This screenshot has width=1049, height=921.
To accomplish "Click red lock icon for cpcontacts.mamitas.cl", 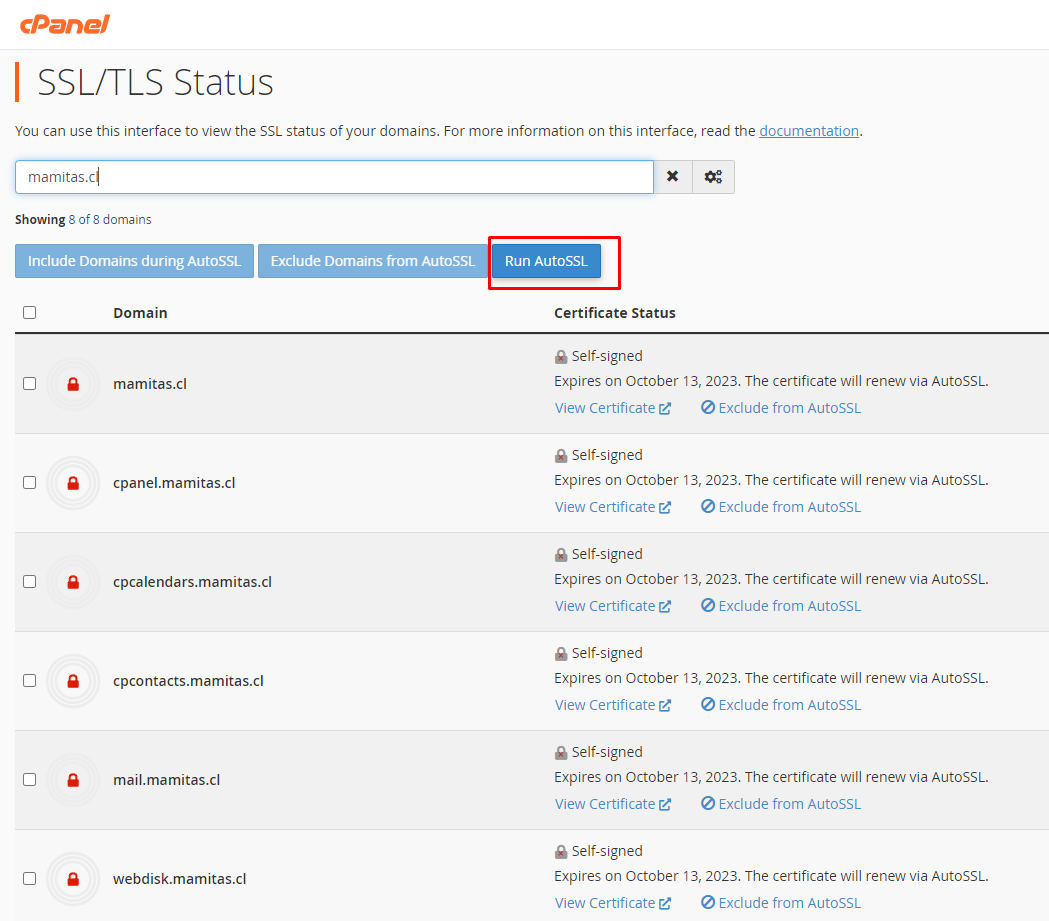I will point(73,681).
